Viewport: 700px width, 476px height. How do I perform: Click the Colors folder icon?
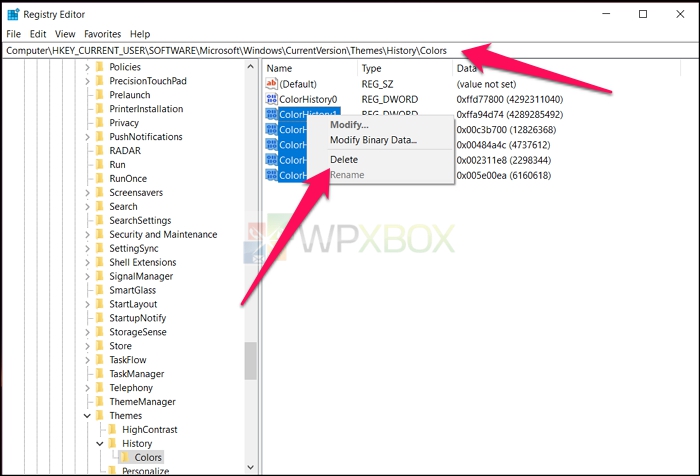125,457
